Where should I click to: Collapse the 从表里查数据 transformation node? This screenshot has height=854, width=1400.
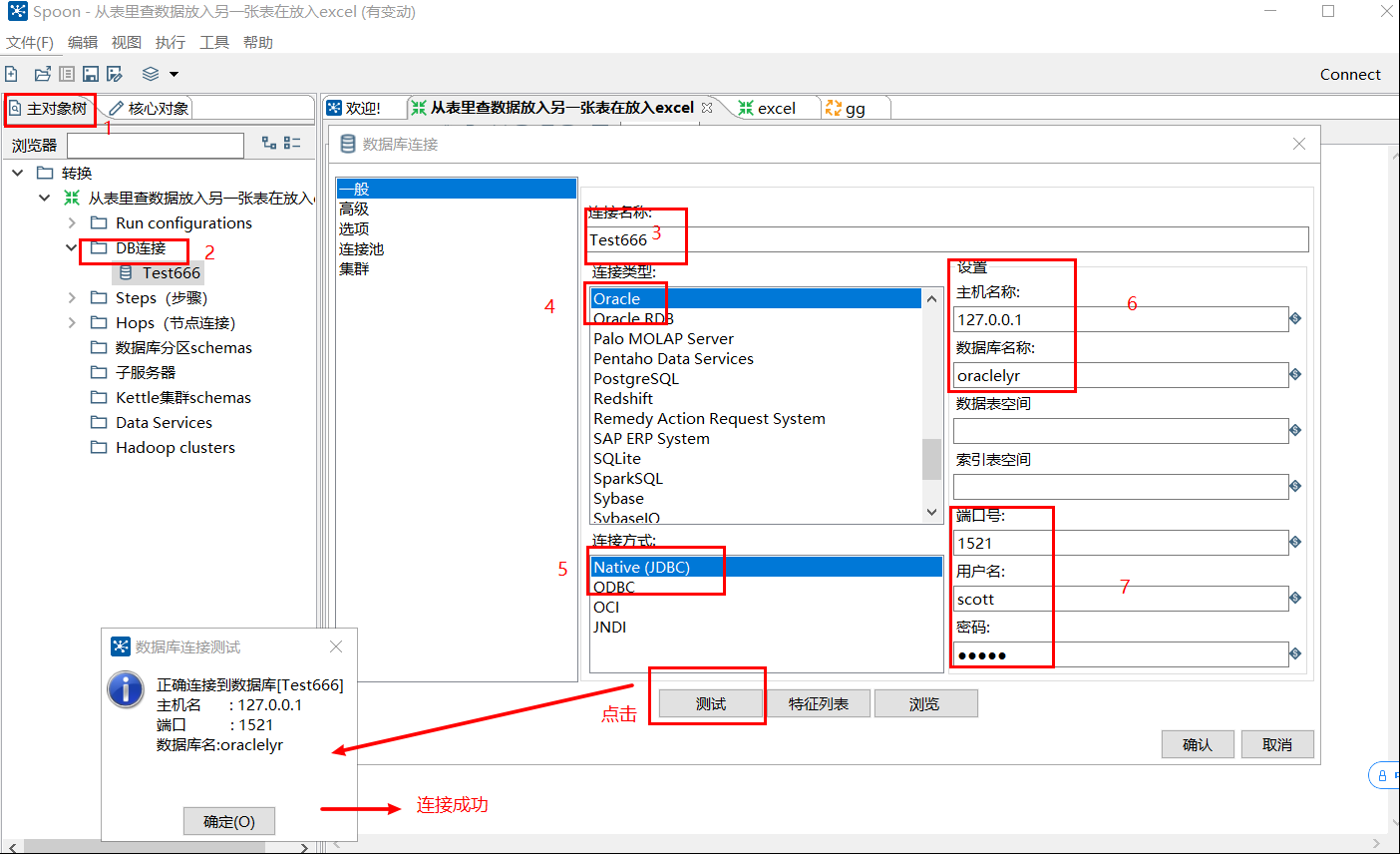tap(44, 198)
